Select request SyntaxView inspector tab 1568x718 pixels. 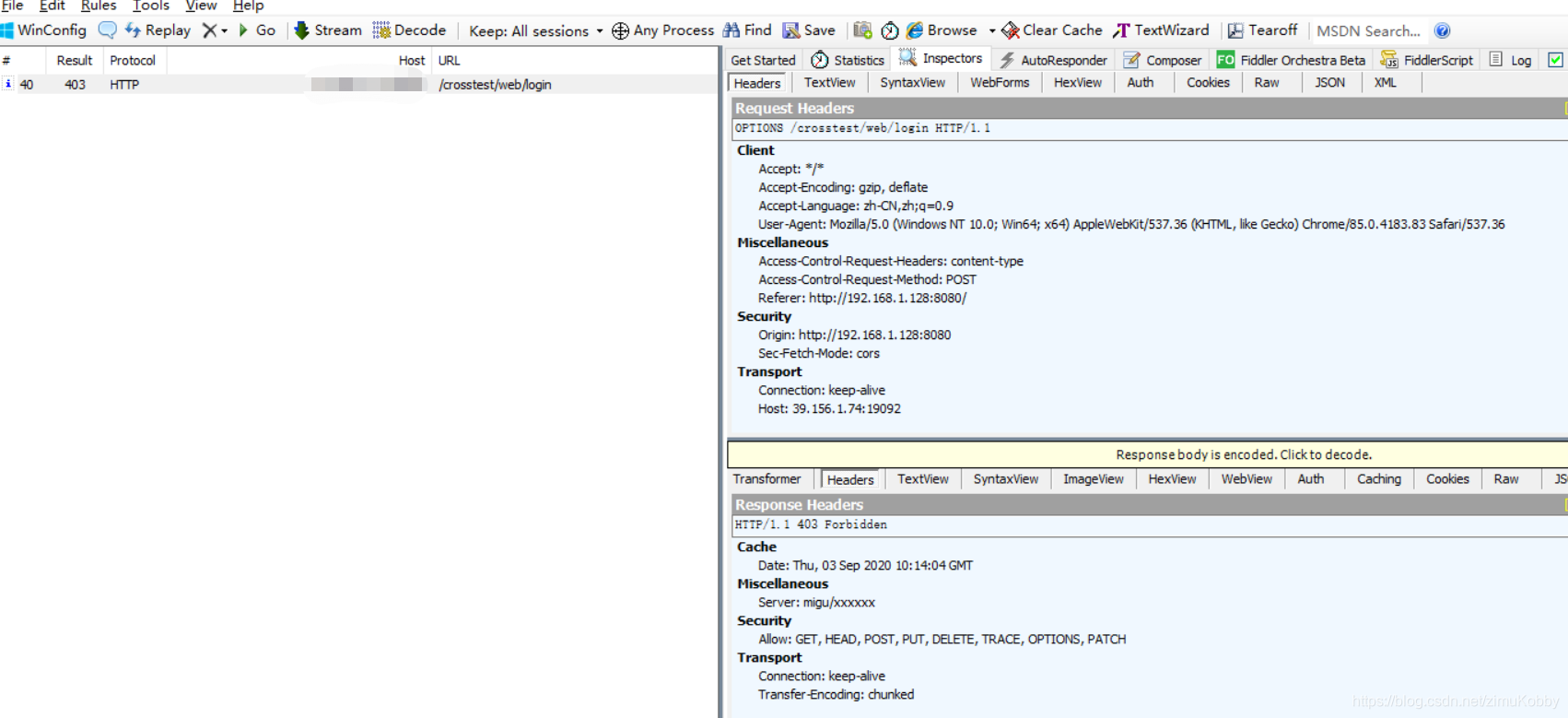coord(912,83)
